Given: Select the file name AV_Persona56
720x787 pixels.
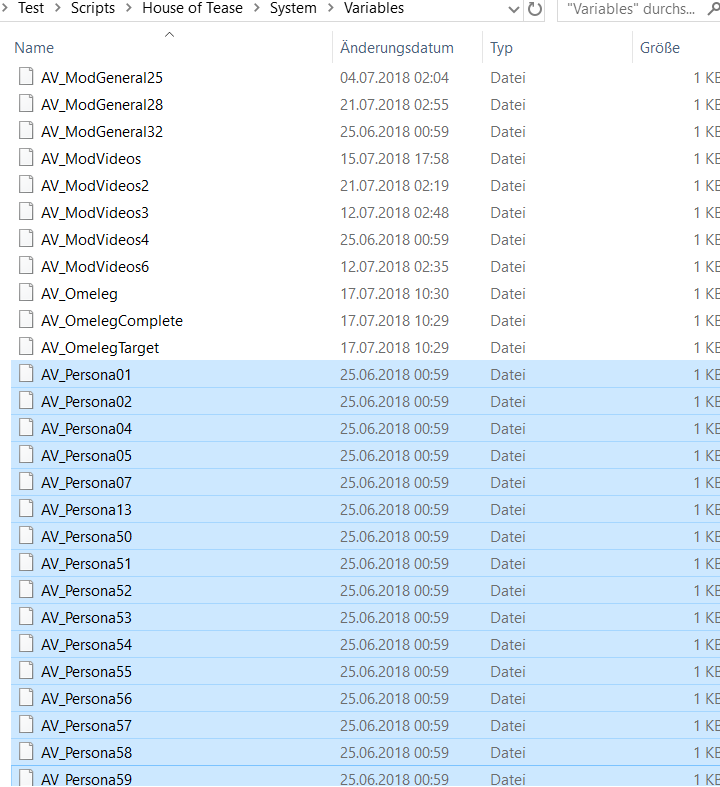Looking at the screenshot, I should tap(86, 699).
